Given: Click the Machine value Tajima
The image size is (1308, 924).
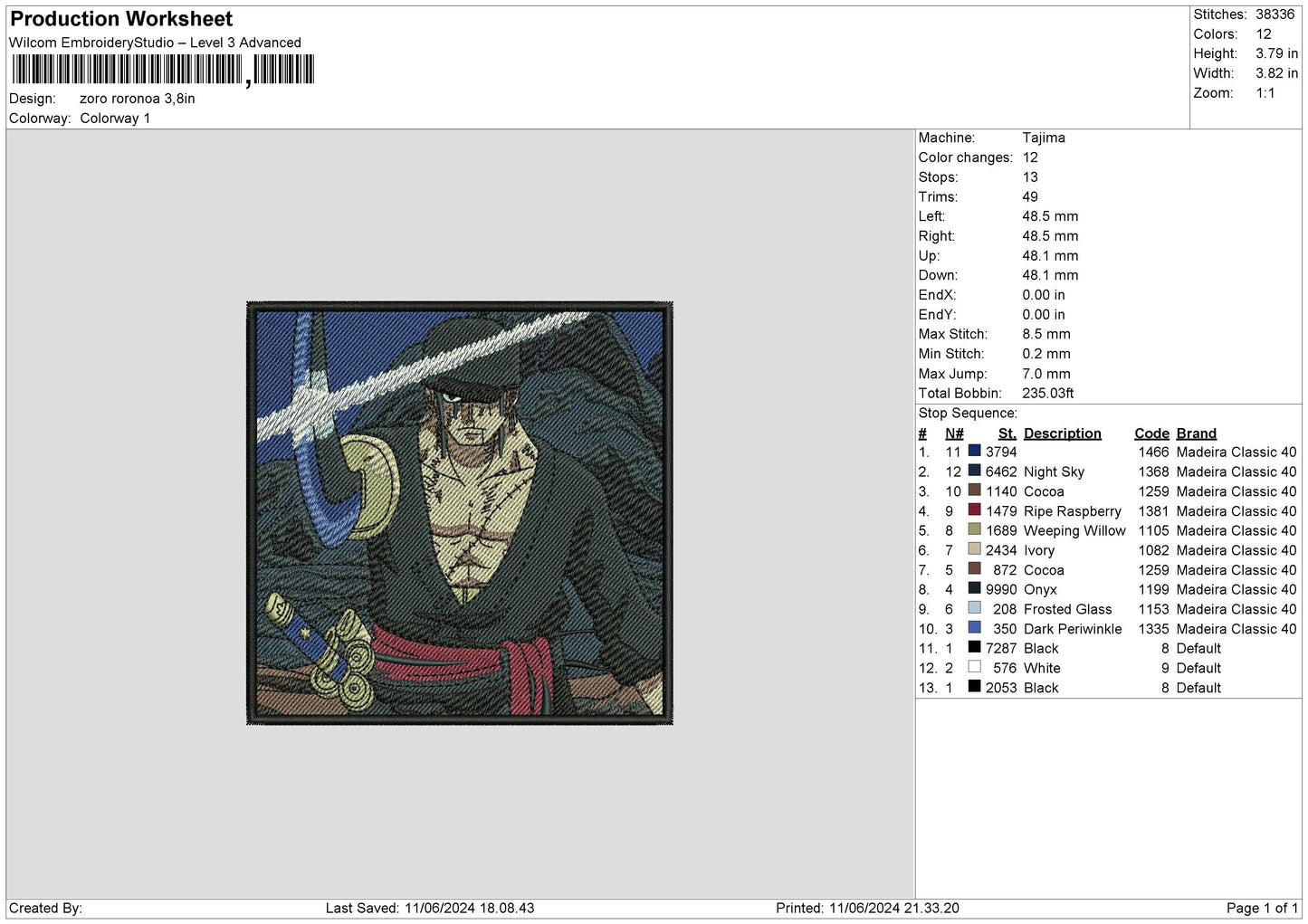Looking at the screenshot, I should coord(1044,138).
